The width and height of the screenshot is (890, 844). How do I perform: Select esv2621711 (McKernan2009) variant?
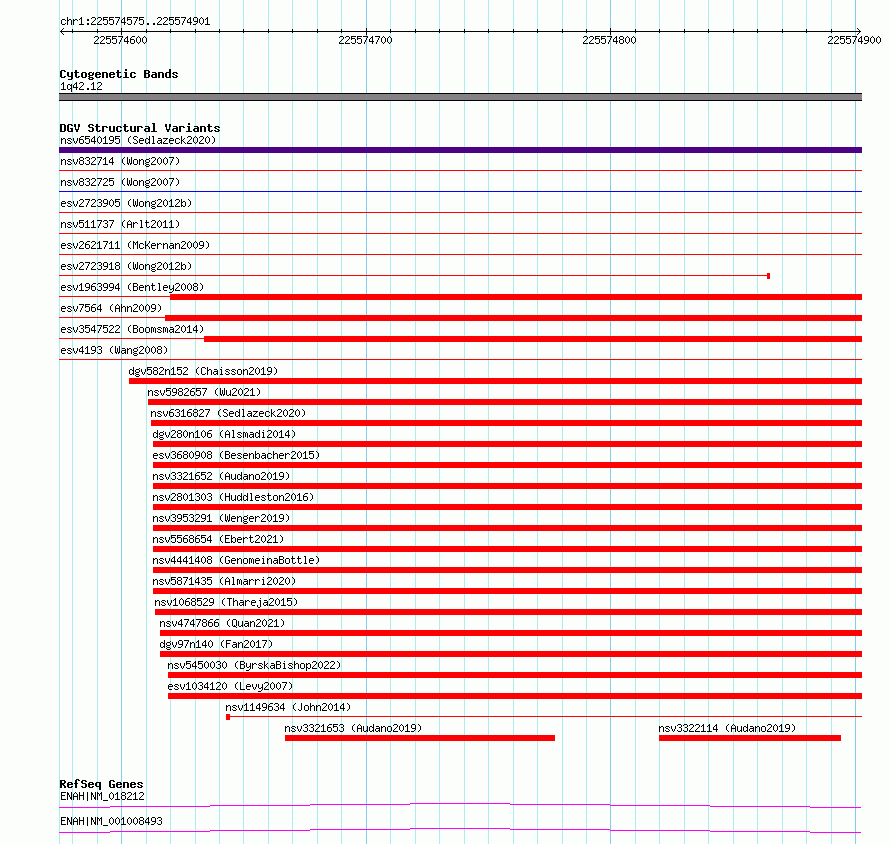[x=135, y=245]
